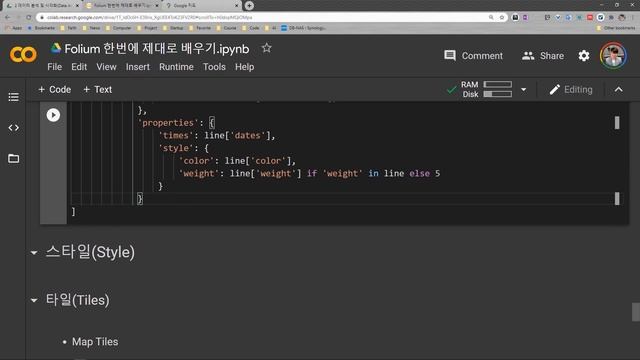Open the Other bookmarks folder
640x360 pixels.
[x=616, y=28]
